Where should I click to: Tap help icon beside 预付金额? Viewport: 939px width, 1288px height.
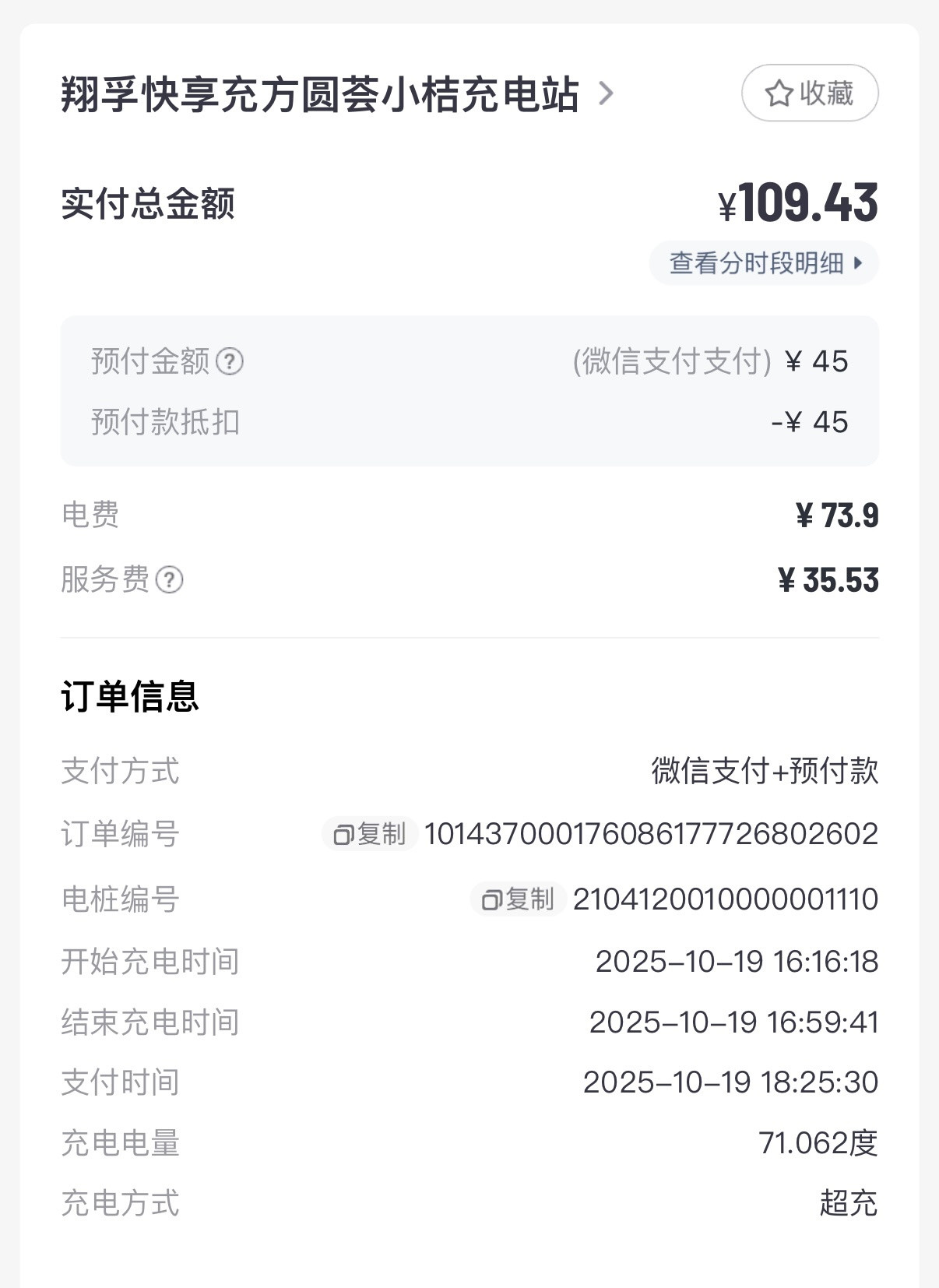(x=230, y=361)
